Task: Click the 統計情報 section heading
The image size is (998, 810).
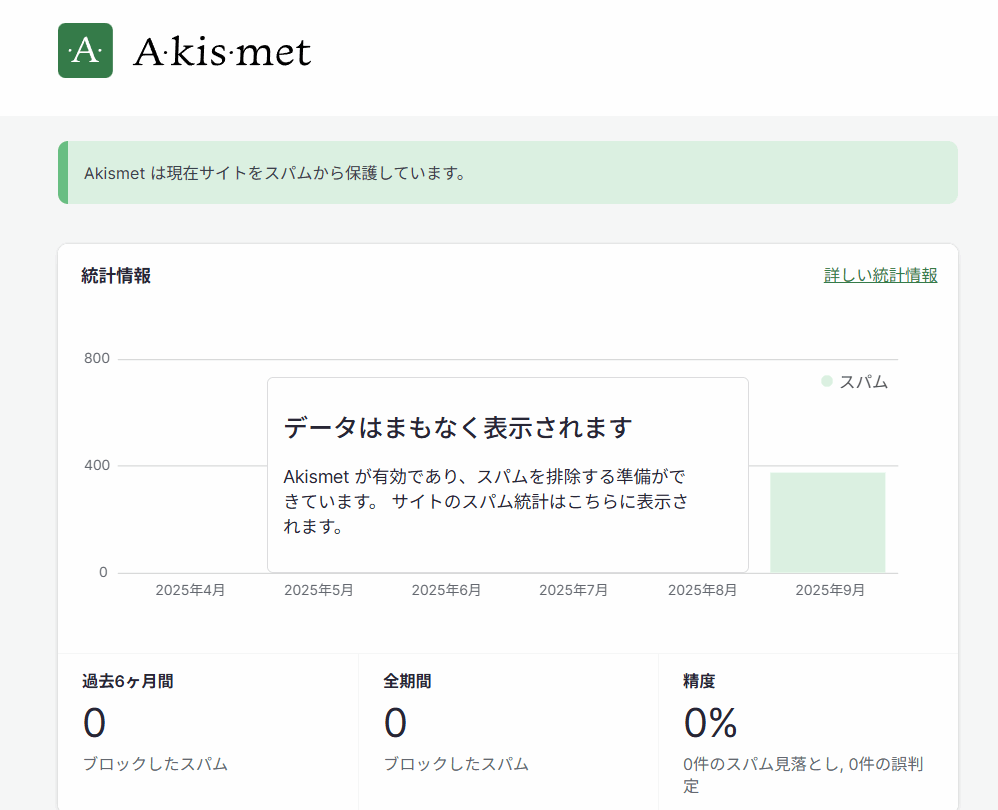Action: tap(116, 276)
